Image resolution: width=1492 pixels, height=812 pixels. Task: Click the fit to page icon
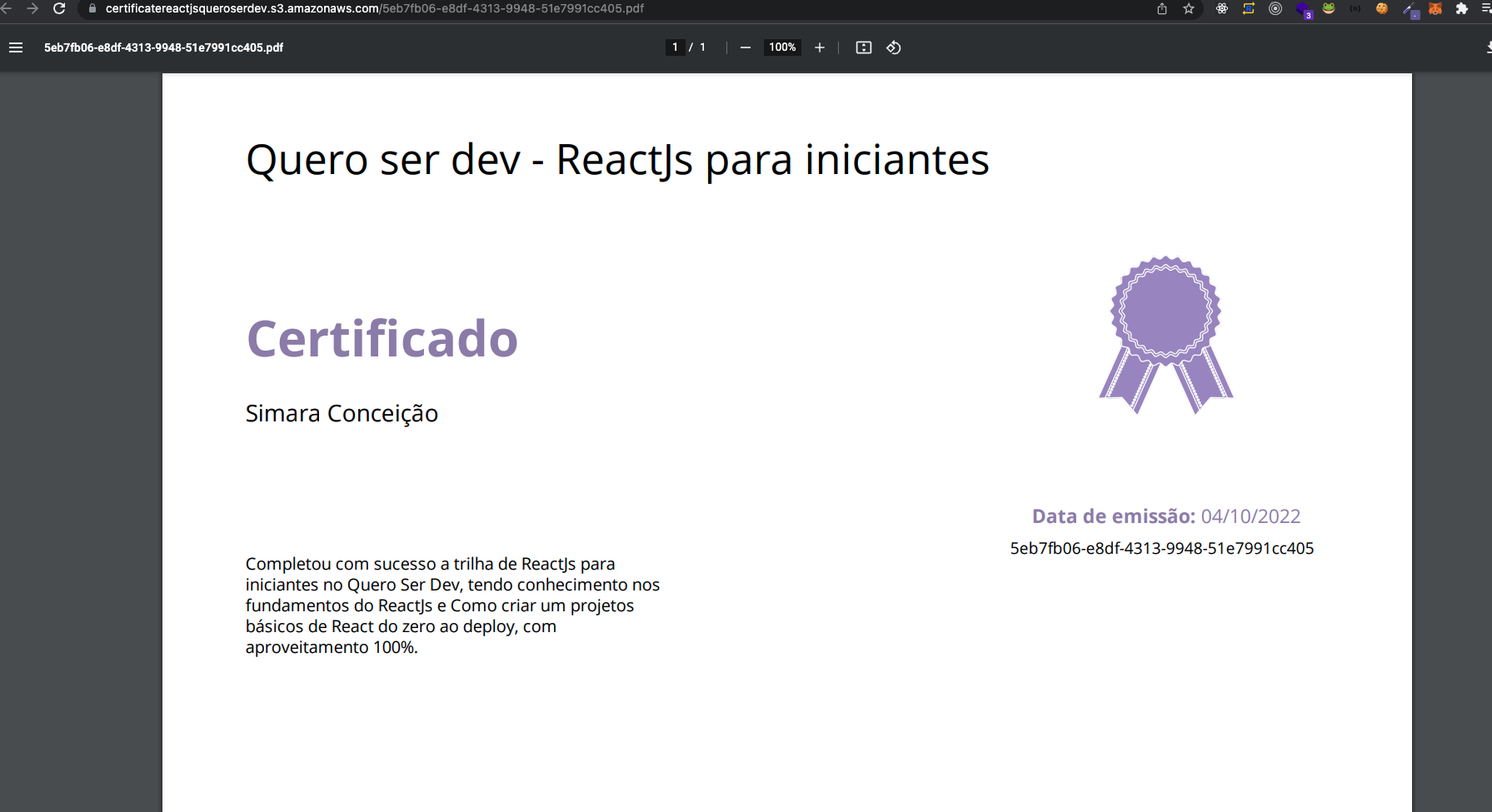click(x=864, y=47)
